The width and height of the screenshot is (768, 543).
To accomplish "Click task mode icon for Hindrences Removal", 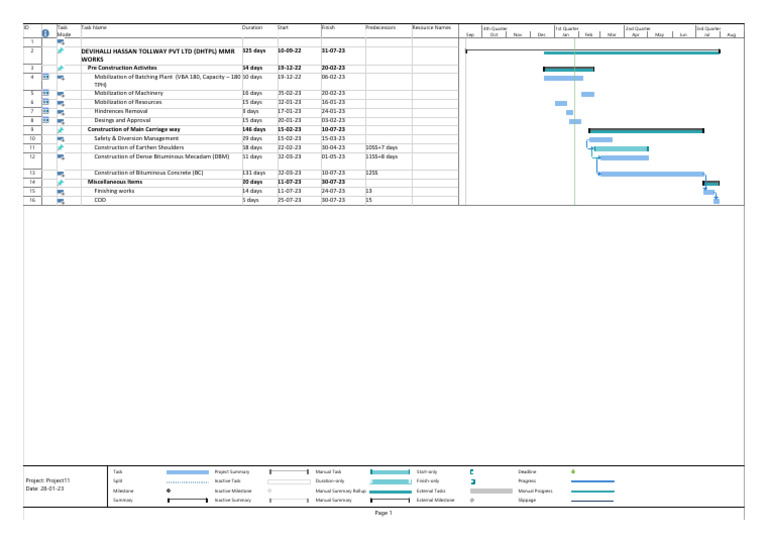I will [x=61, y=112].
